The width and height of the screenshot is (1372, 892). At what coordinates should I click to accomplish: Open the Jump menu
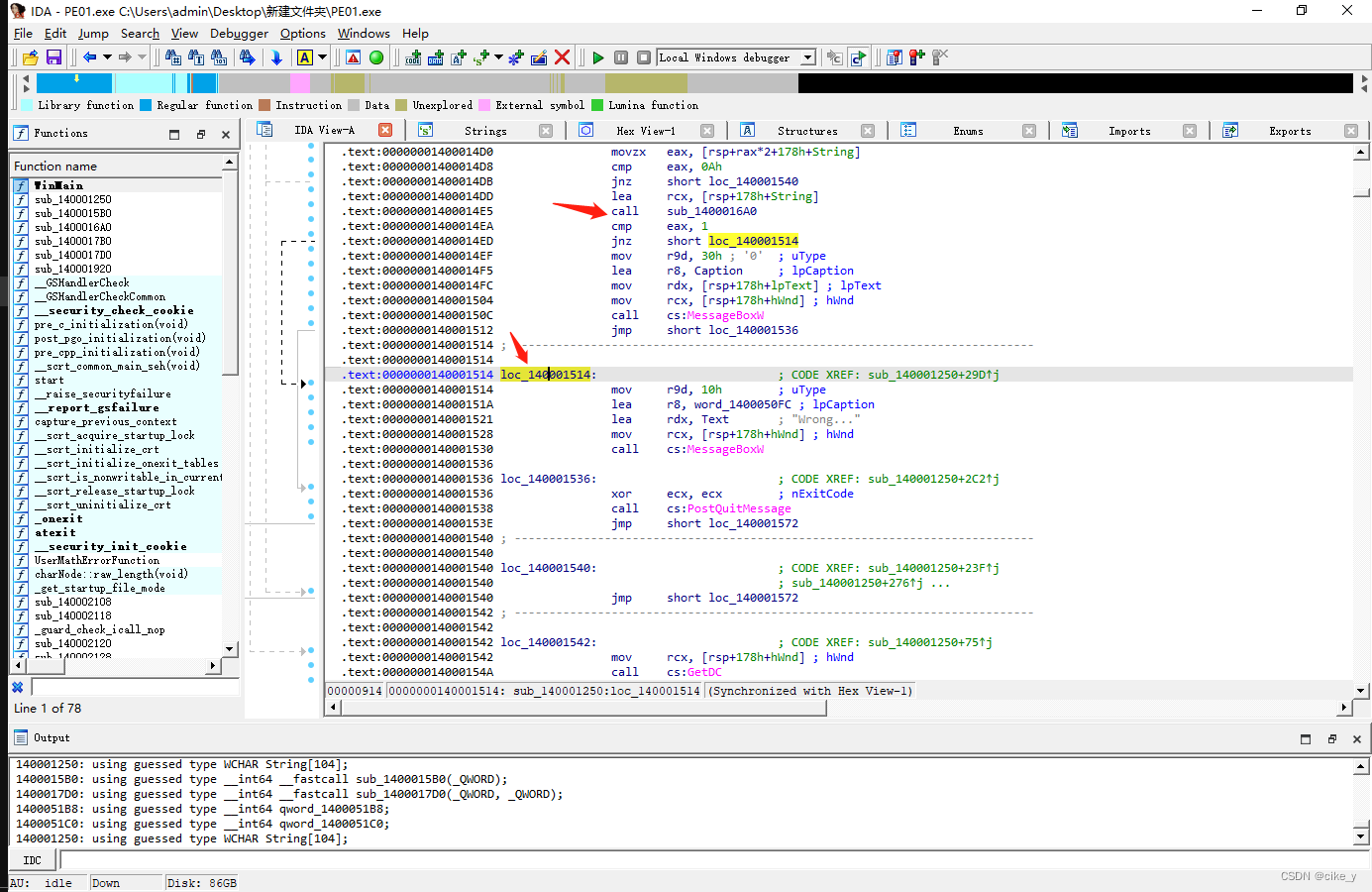click(93, 33)
